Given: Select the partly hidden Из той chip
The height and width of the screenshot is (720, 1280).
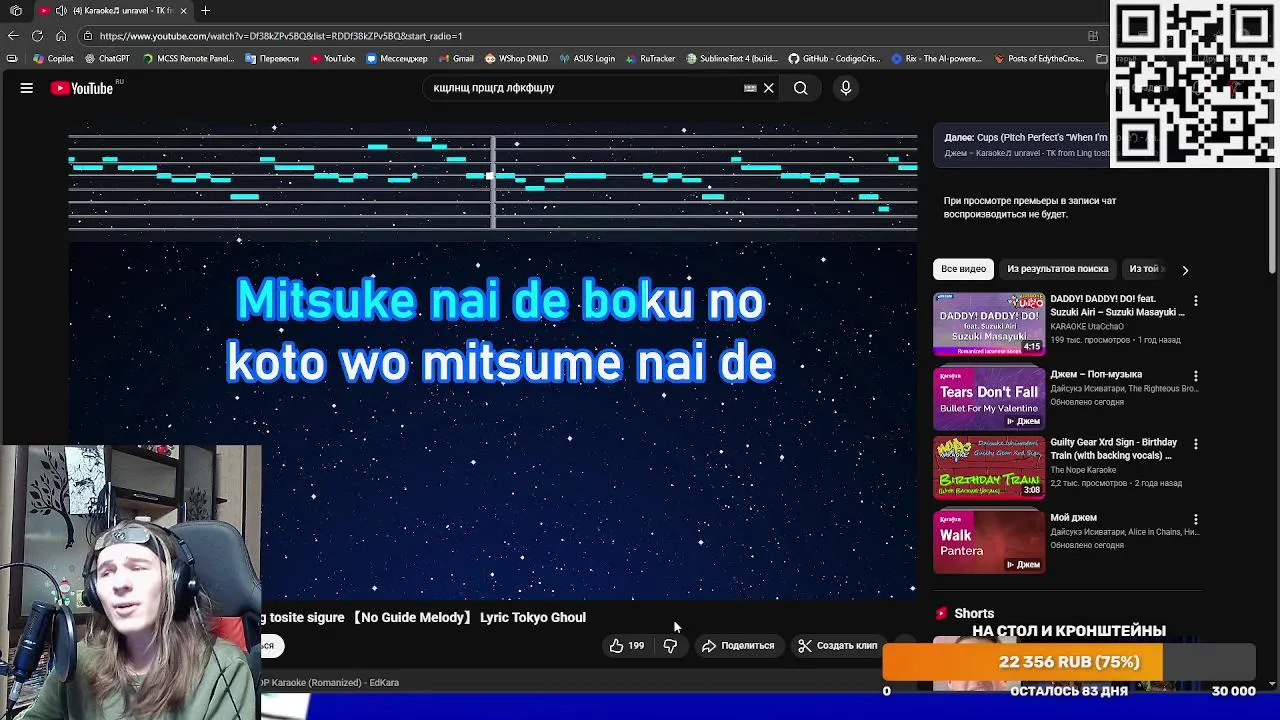Looking at the screenshot, I should (x=1144, y=269).
